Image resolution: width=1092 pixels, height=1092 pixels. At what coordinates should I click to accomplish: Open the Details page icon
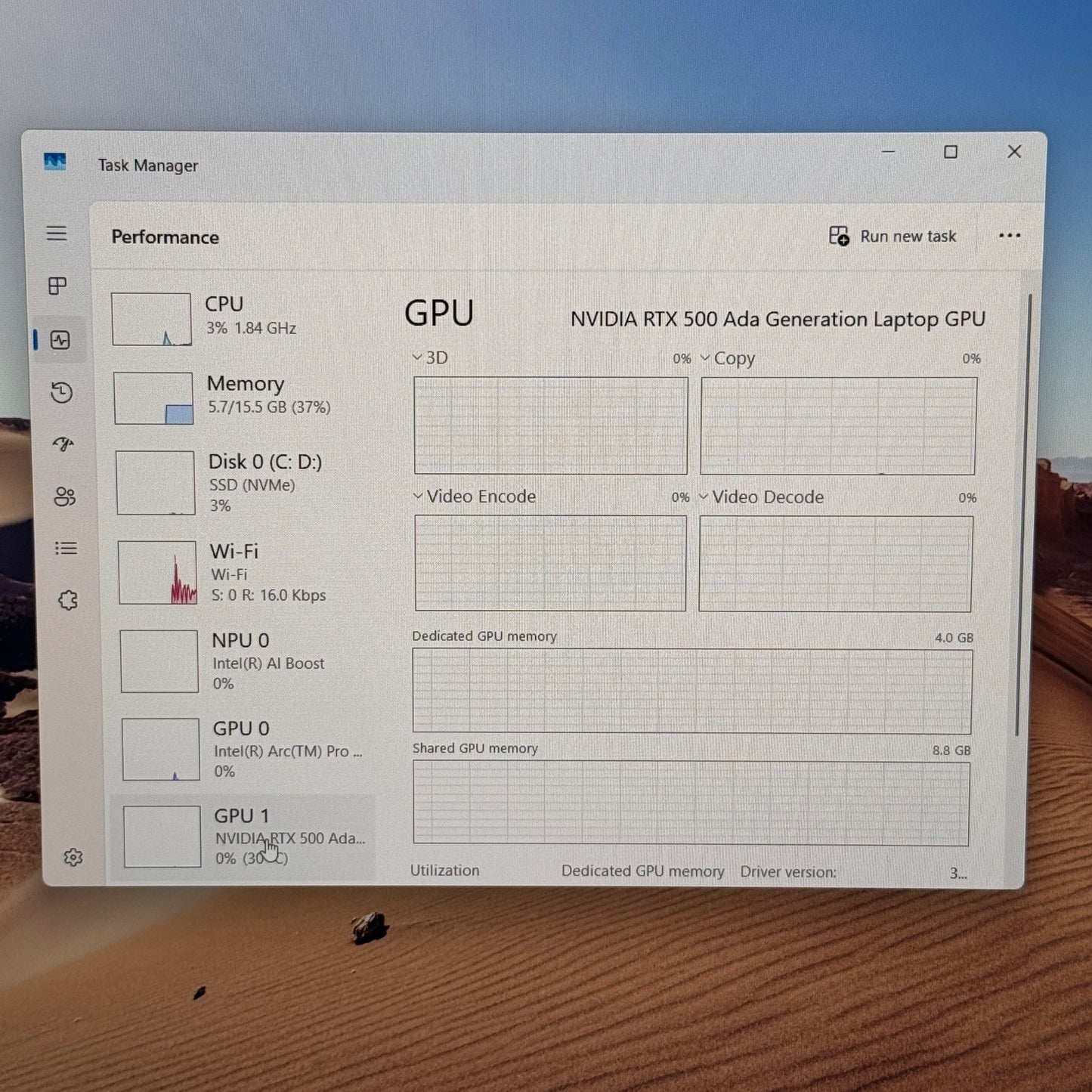[67, 549]
